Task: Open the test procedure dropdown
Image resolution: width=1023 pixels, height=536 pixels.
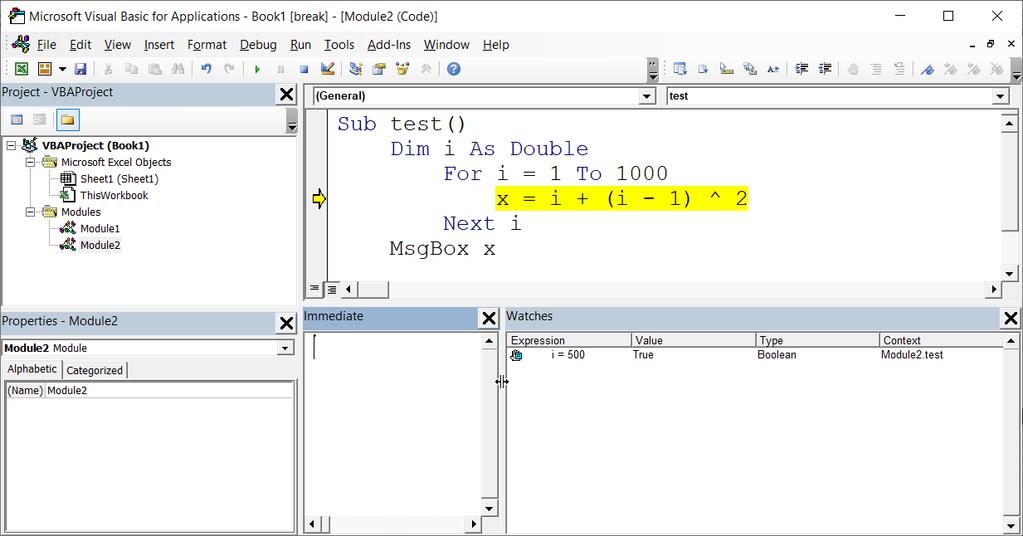Action: [x=1001, y=97]
